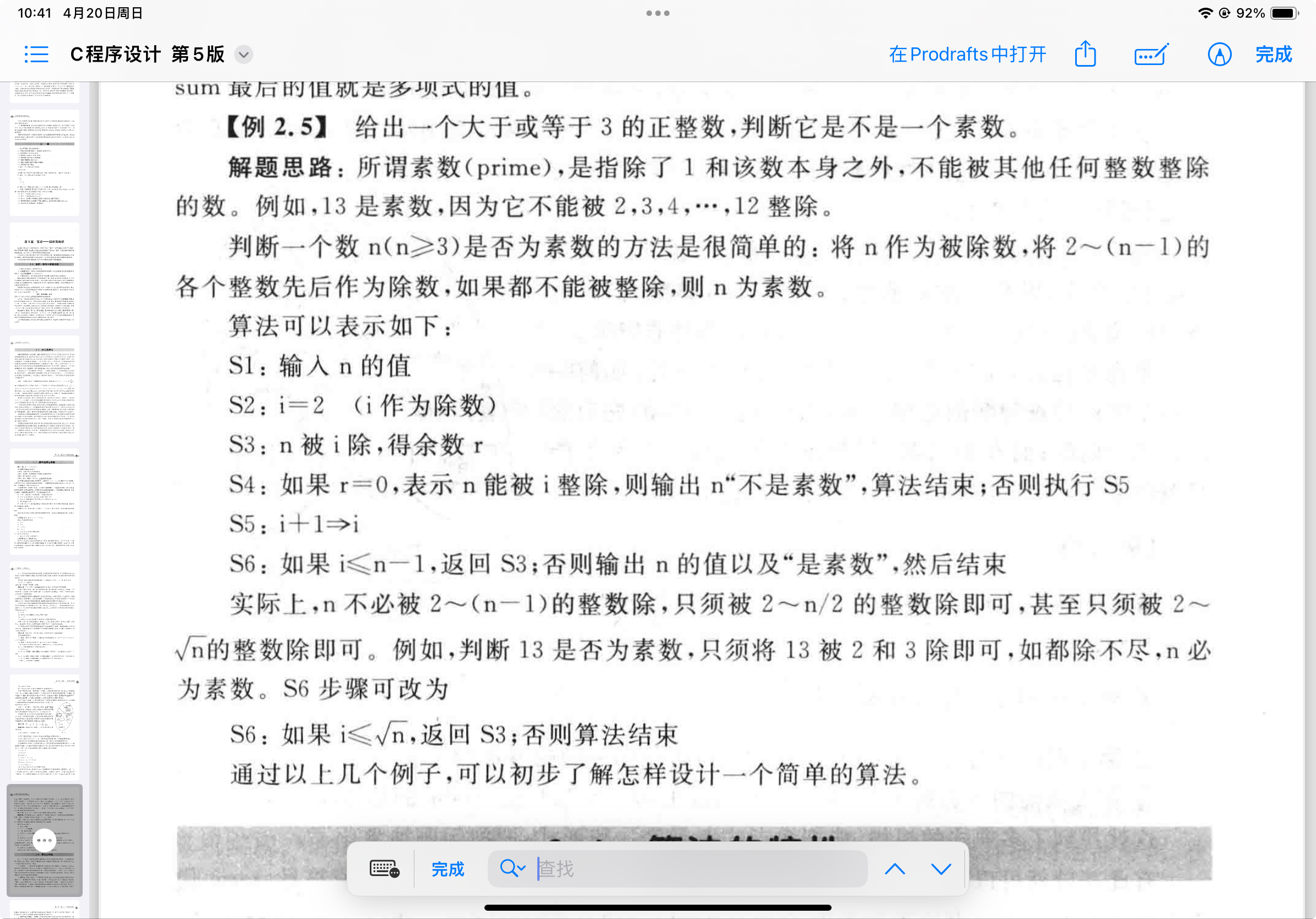The image size is (1316, 919).
Task: Toggle the markup pen icon
Action: (1219, 55)
